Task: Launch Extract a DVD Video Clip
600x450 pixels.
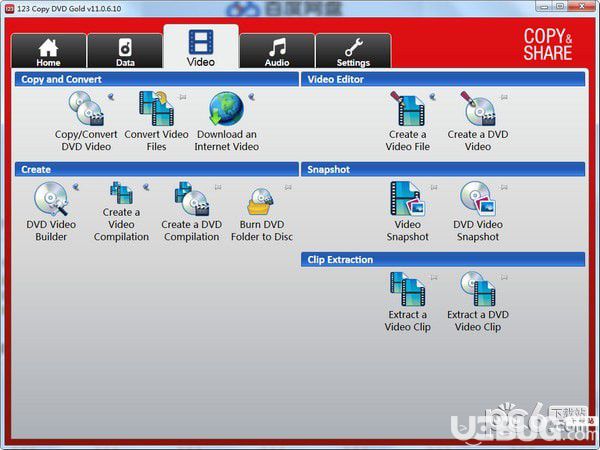Action: [x=478, y=302]
